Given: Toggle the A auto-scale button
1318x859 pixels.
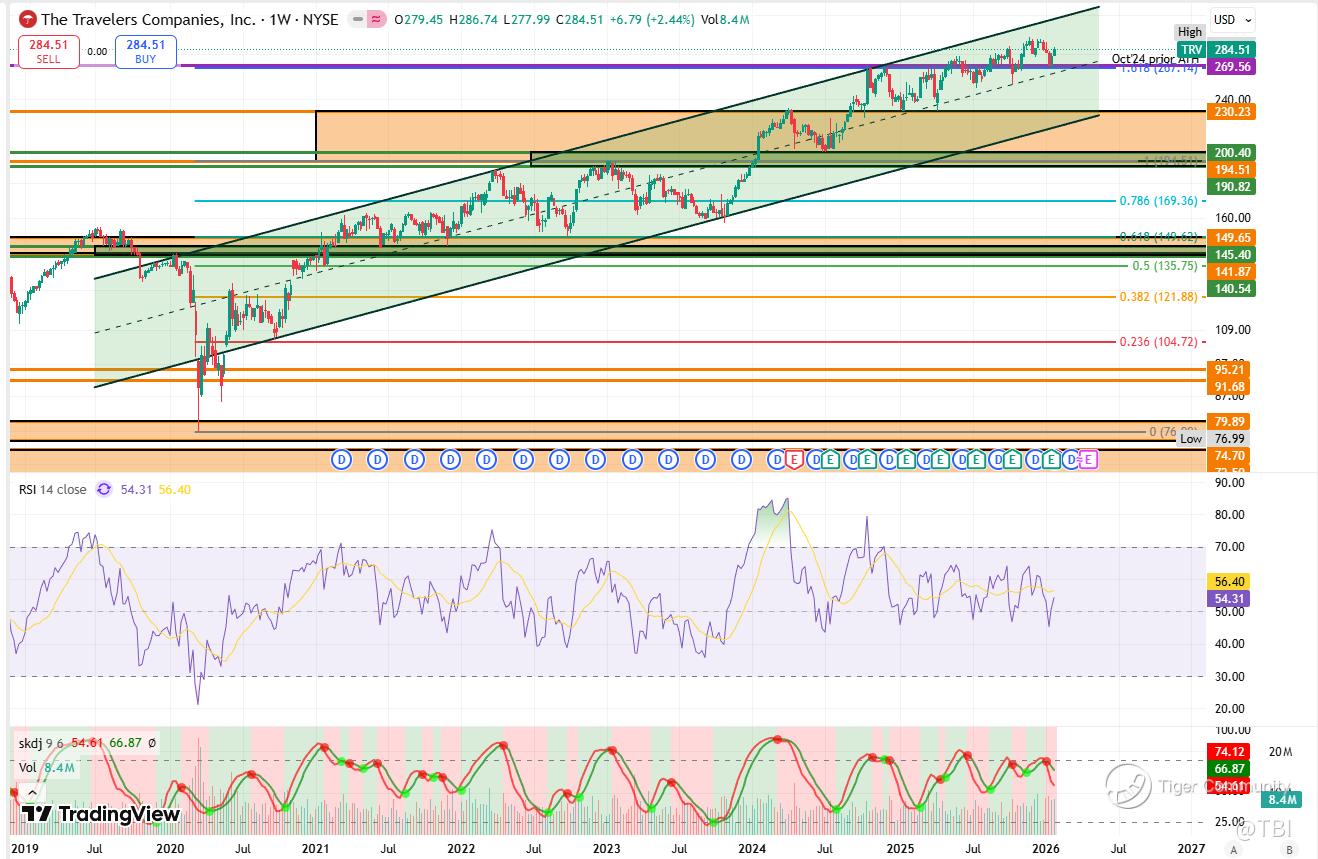Looking at the screenshot, I should pos(1233,849).
